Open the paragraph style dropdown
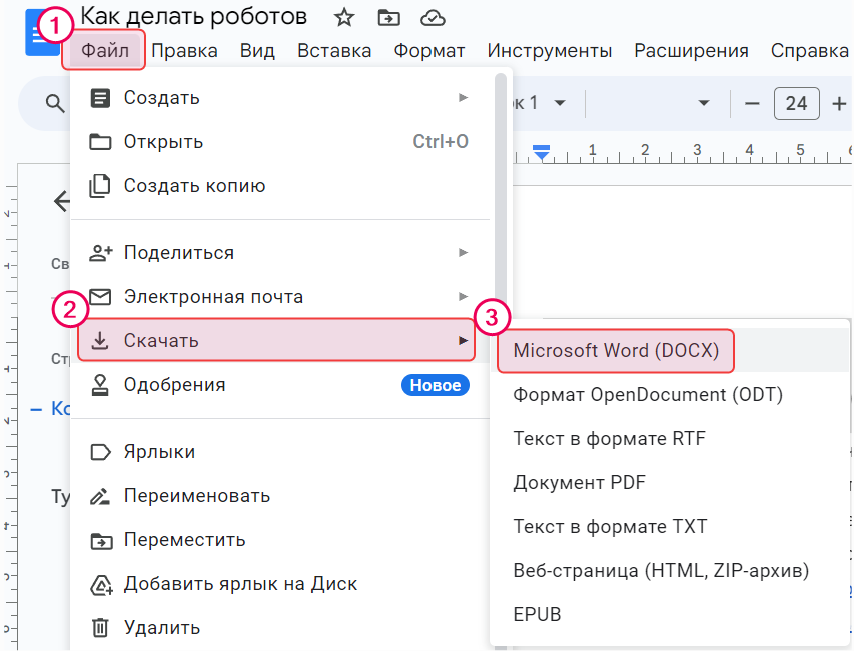Screen dimensions: 854x651 [545, 103]
